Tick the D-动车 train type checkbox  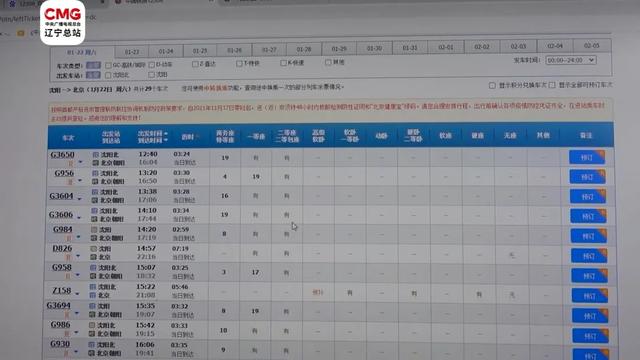coord(152,64)
